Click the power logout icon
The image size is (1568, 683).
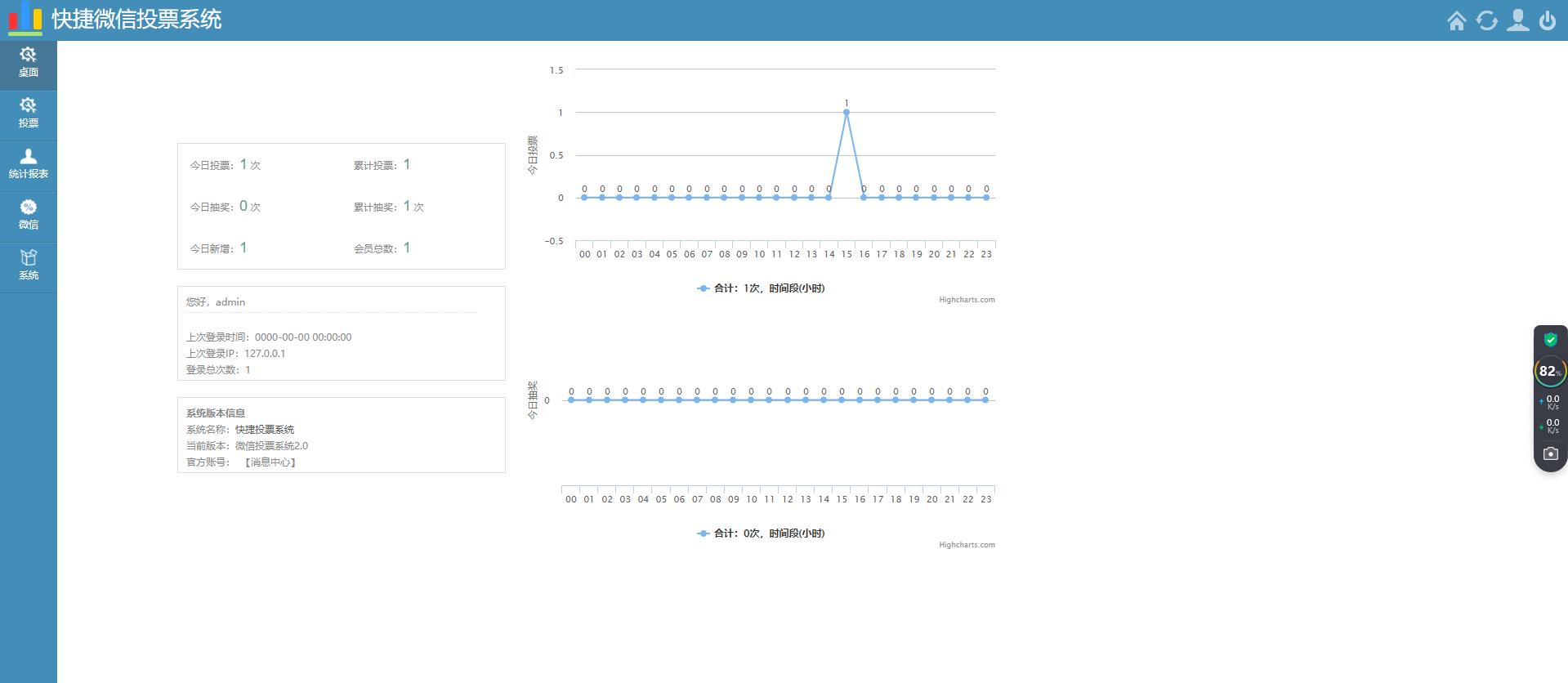pos(1548,20)
